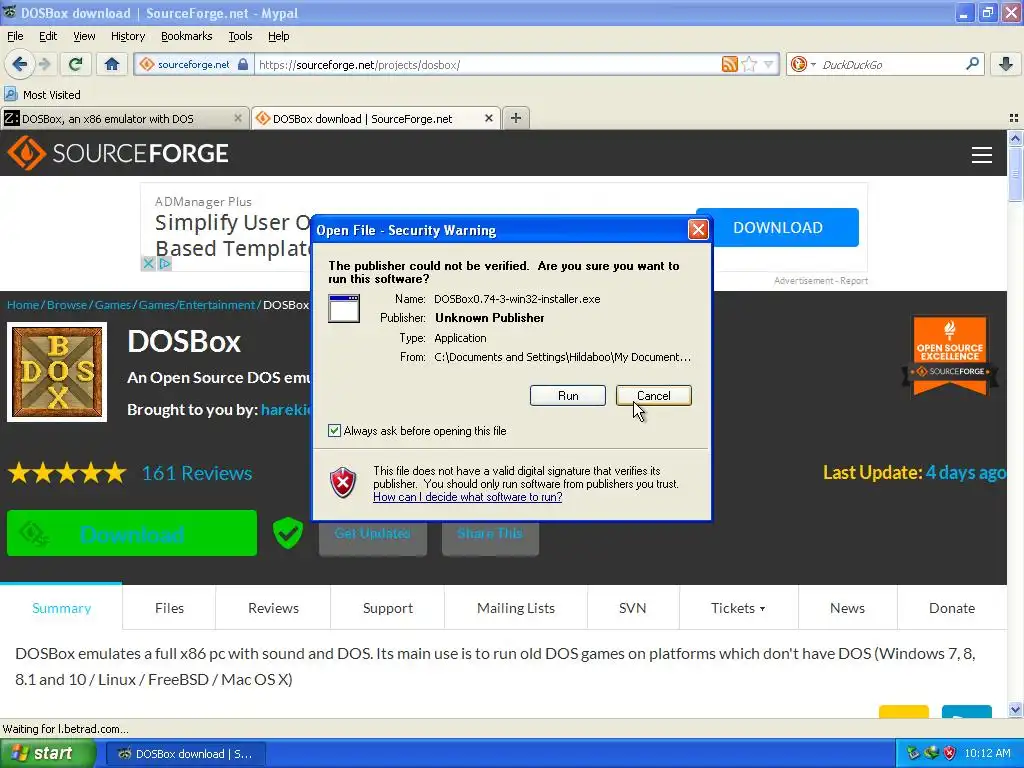Image resolution: width=1024 pixels, height=768 pixels.
Task: Open the address bar history dropdown arrow
Action: 769,64
